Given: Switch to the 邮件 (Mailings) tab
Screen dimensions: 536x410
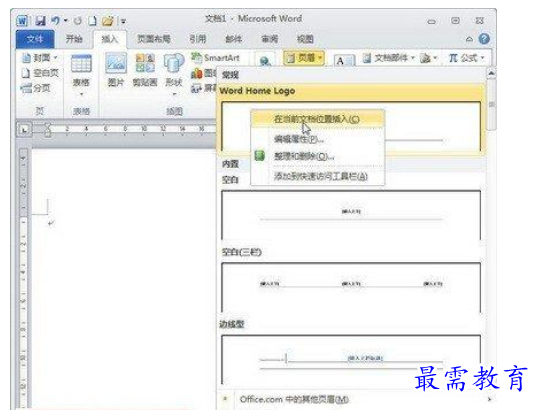Looking at the screenshot, I should pos(233,39).
